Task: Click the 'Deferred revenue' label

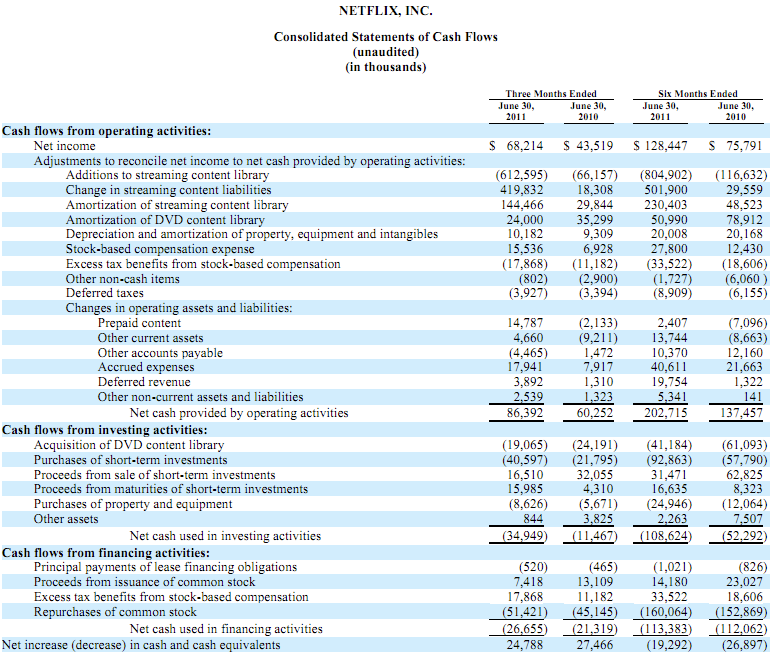Action: 144,382
